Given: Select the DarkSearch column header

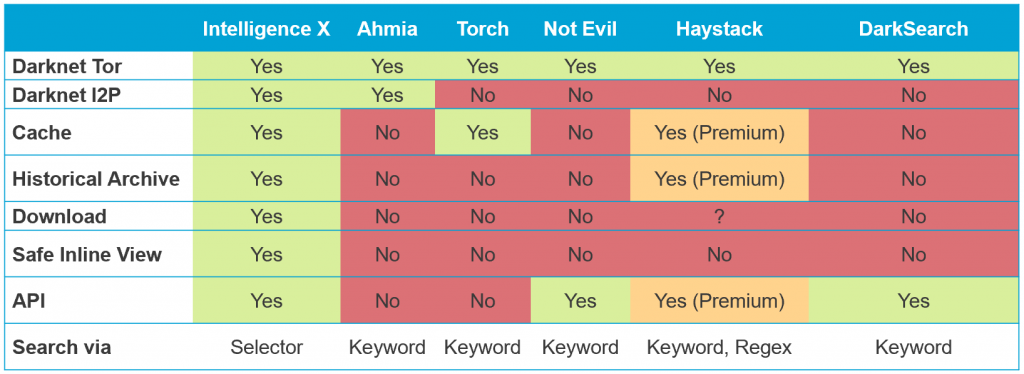Looking at the screenshot, I should pyautogui.click(x=913, y=29).
